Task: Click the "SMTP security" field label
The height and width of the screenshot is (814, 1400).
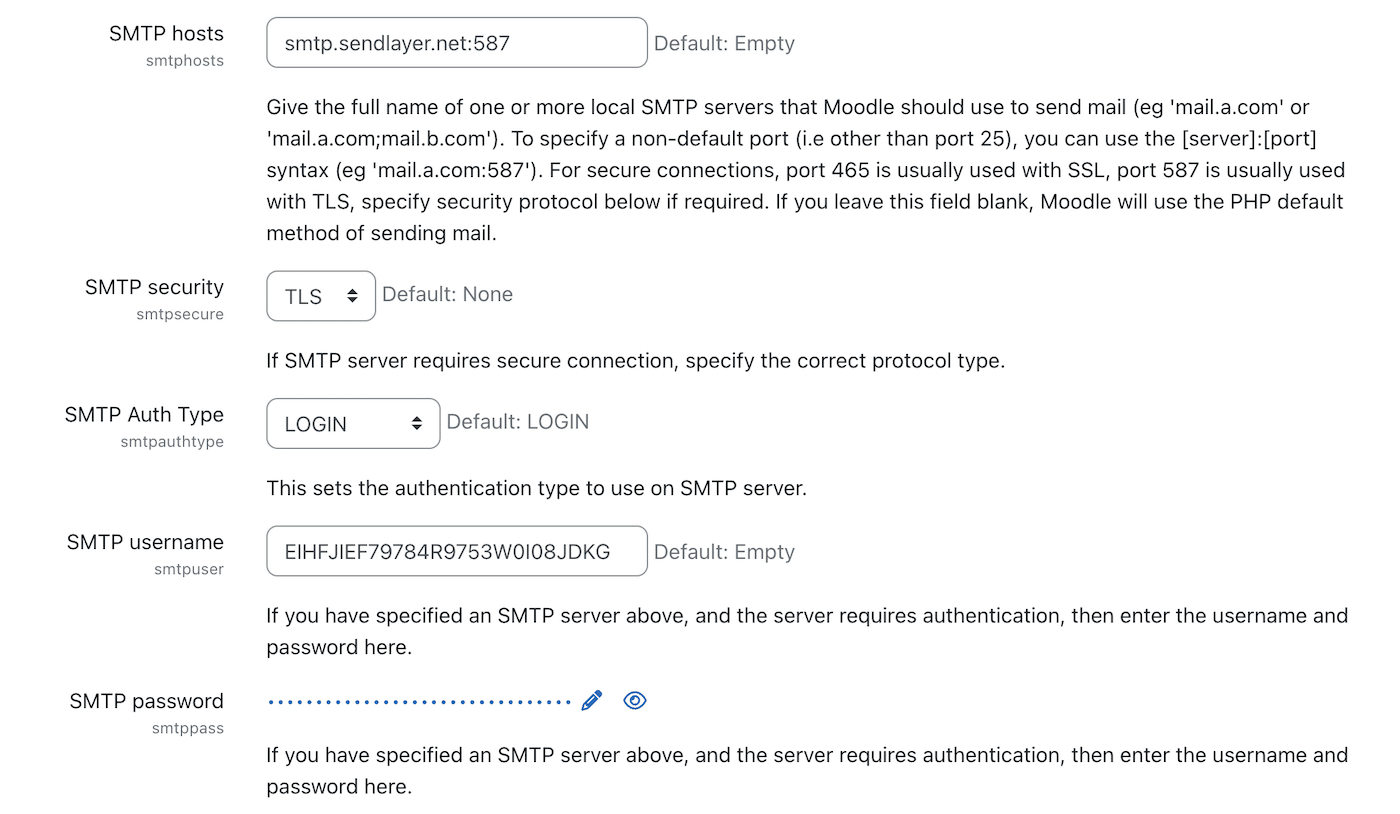Action: click(x=154, y=287)
